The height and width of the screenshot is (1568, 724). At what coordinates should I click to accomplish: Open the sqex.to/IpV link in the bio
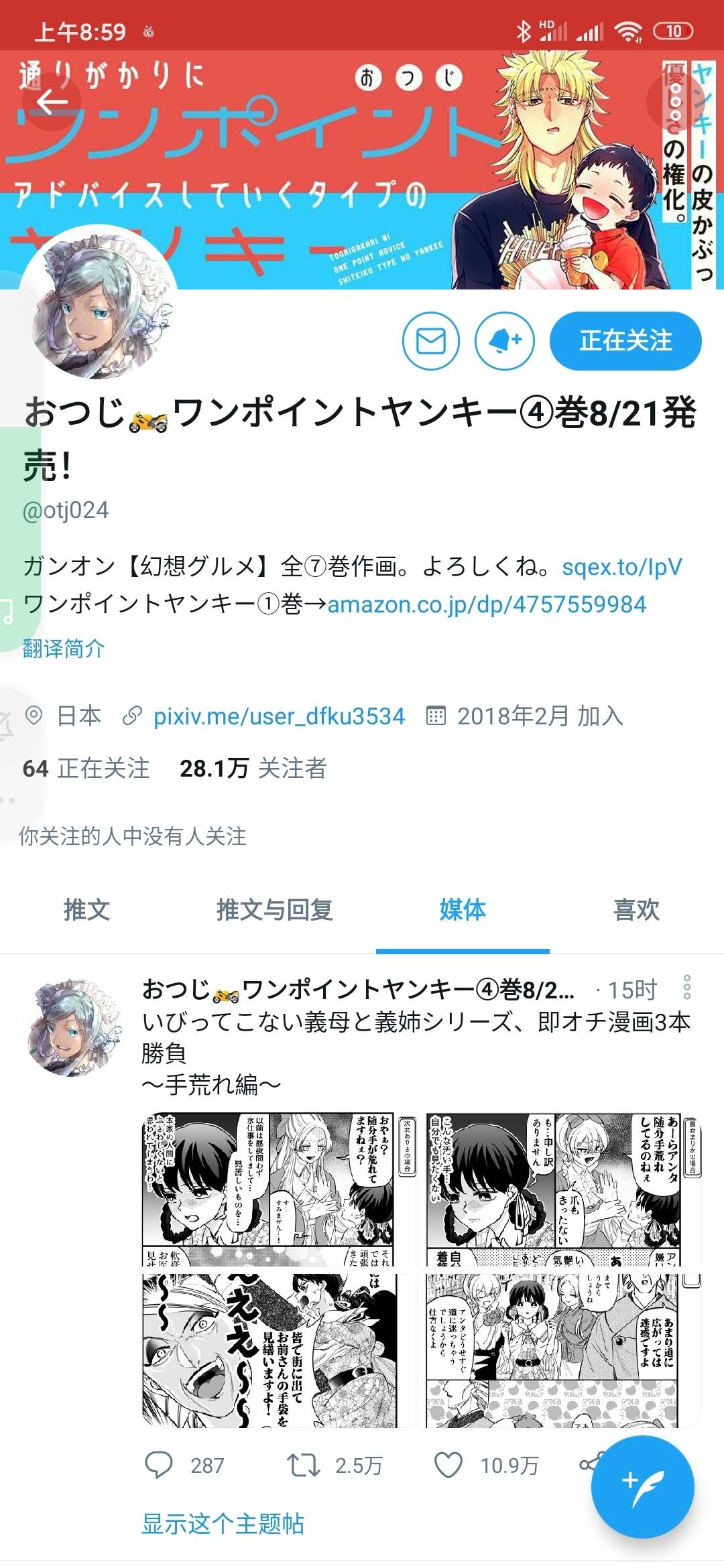pos(621,567)
